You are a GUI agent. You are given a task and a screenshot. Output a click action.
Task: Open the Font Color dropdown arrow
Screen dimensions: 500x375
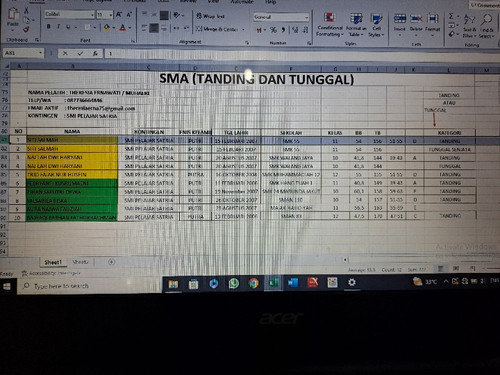(x=130, y=28)
